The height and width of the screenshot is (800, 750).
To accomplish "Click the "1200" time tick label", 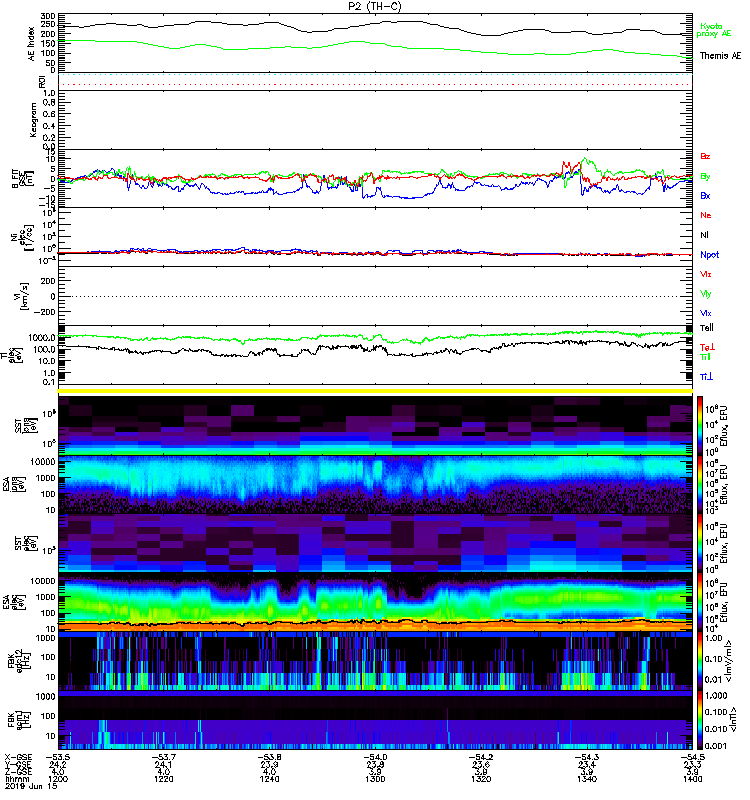I will 58,779.
